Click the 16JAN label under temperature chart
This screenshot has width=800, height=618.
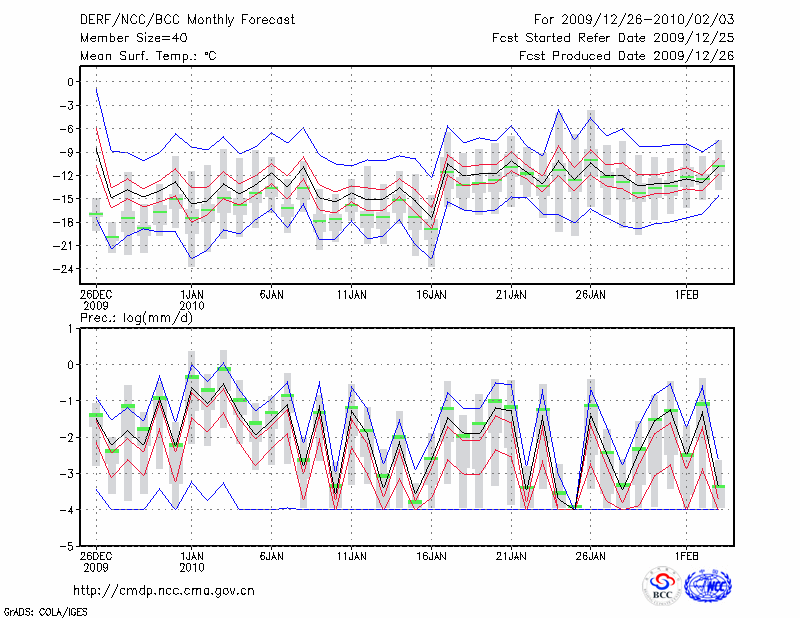point(431,295)
